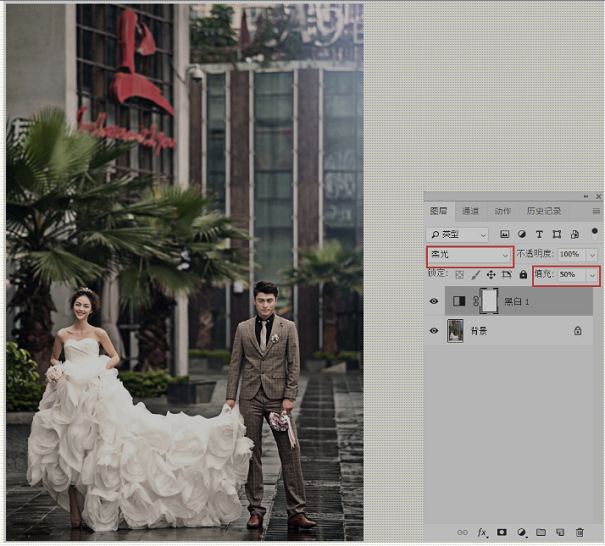Expand the 不透明度 opacity dropdown arrow
Viewport: 605px width, 546px height.
click(x=592, y=255)
